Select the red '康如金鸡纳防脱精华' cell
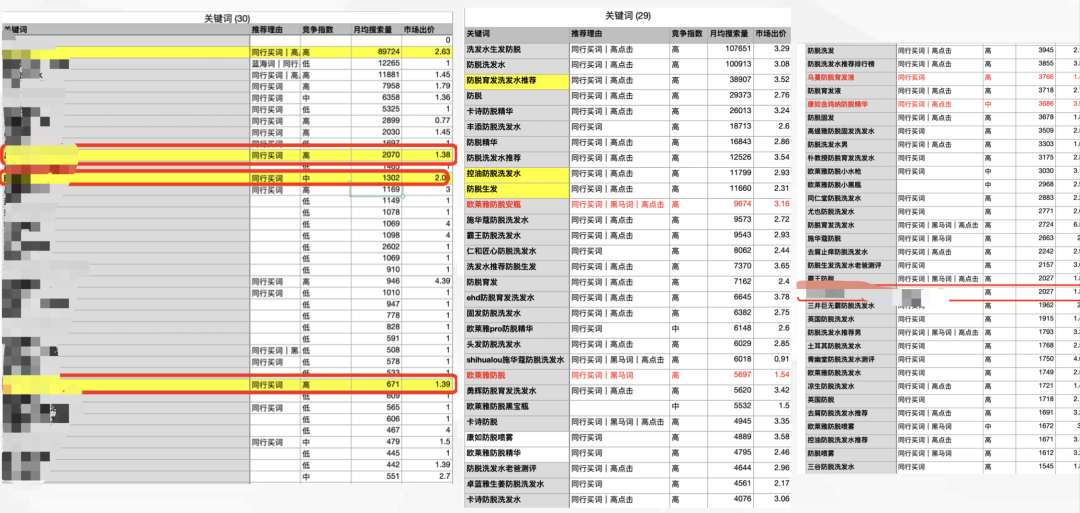Screen dimensions: 1080x513 (x=849, y=104)
